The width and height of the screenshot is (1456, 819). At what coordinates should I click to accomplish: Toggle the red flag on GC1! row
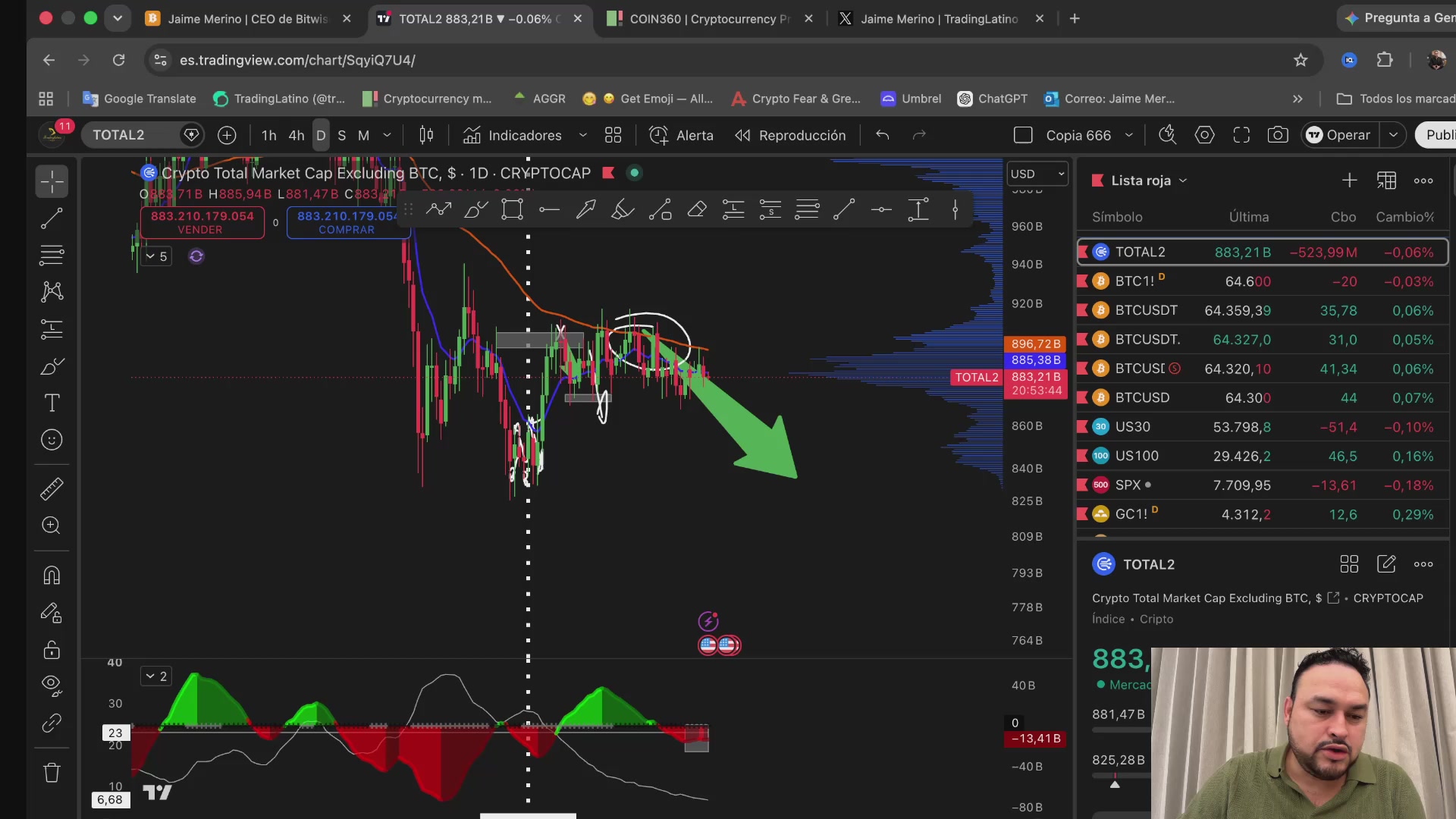(1083, 514)
